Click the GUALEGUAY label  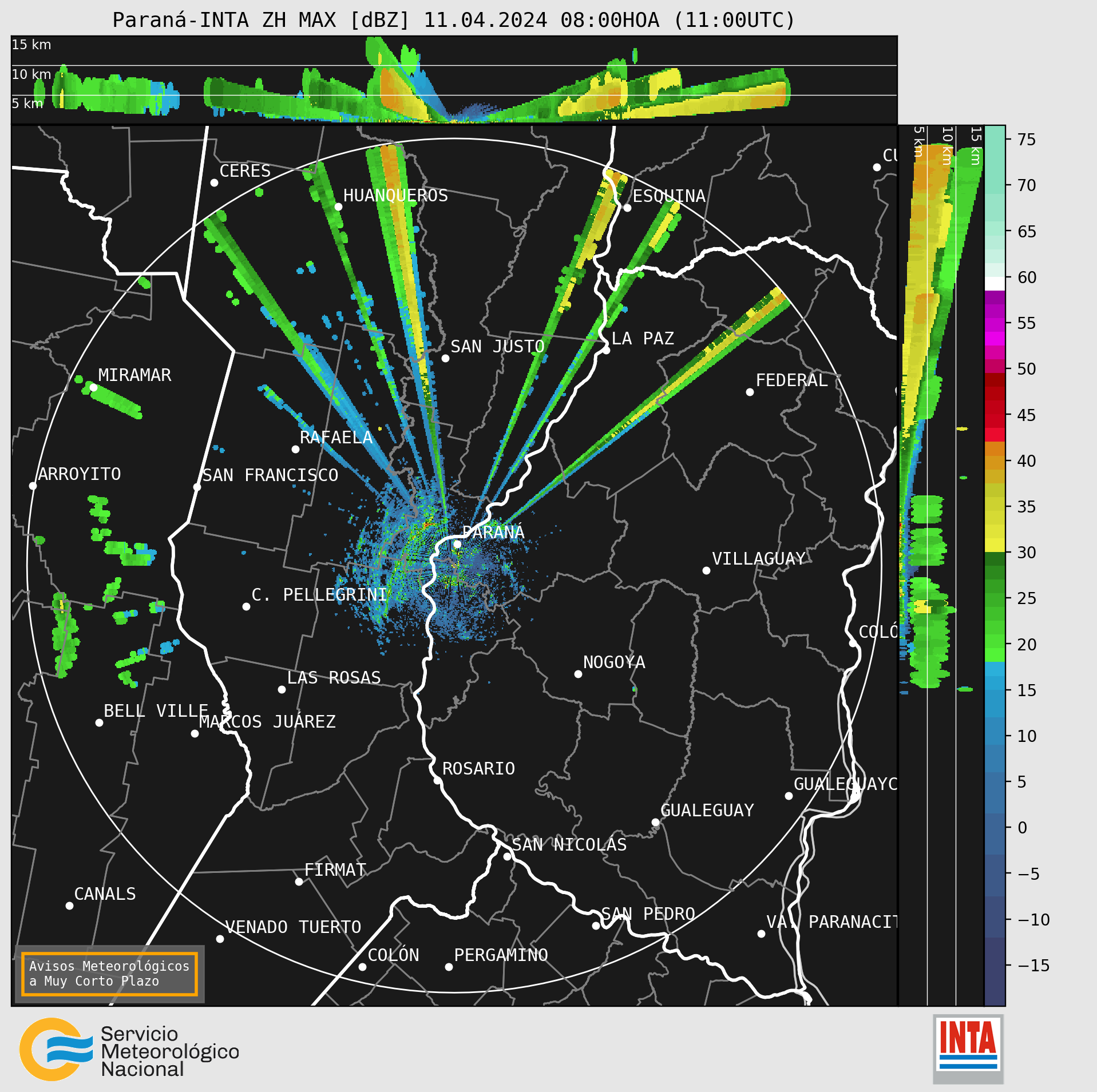(x=707, y=811)
